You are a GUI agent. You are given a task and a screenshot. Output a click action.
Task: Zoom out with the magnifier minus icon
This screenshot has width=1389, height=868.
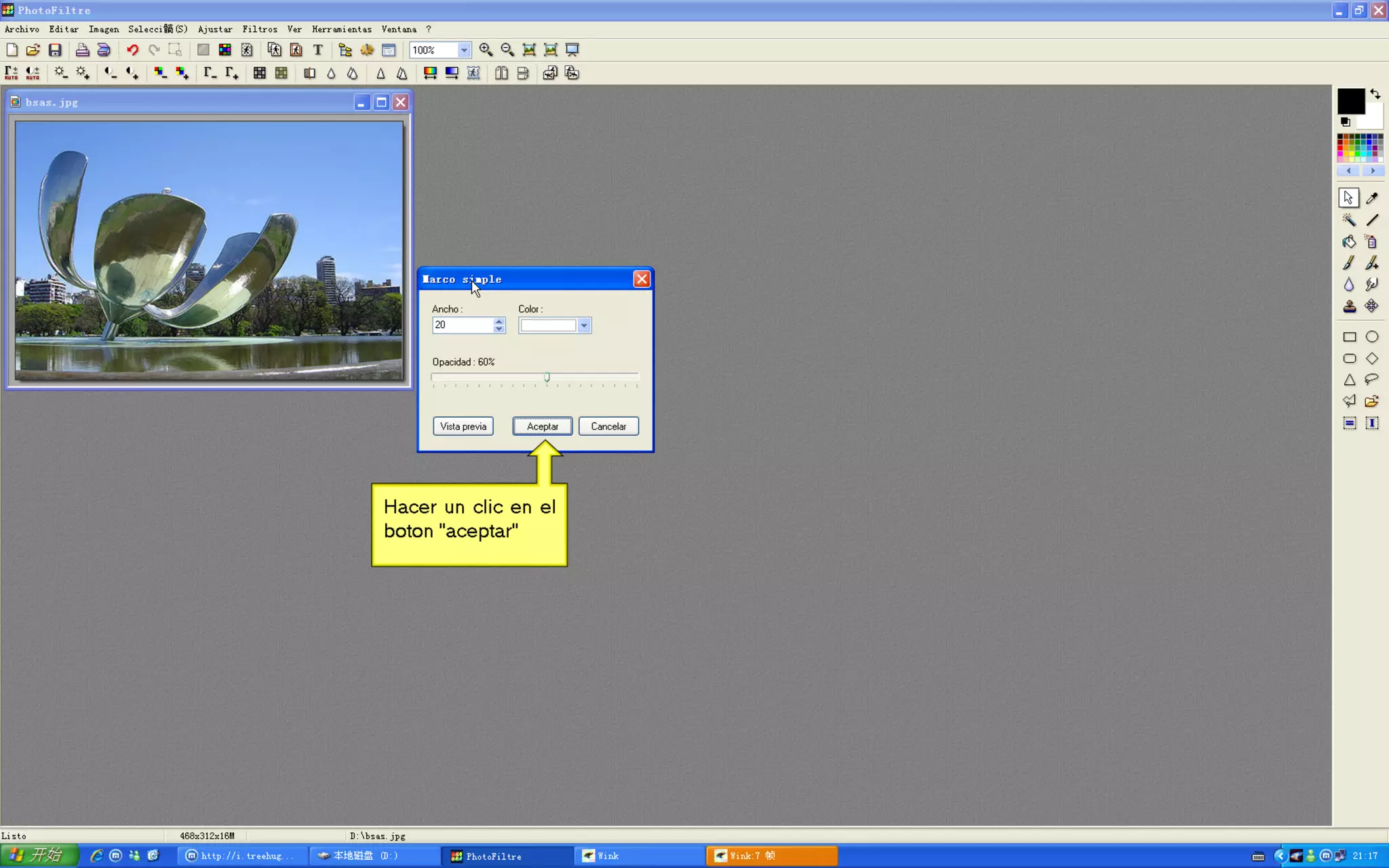tap(507, 50)
